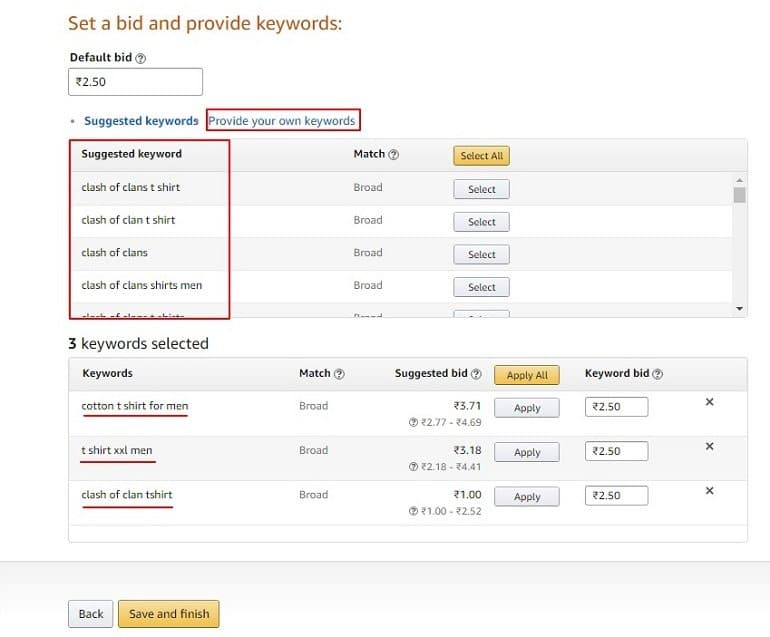
Task: Select the 'clash of clans shirts men' keyword
Action: click(x=481, y=287)
